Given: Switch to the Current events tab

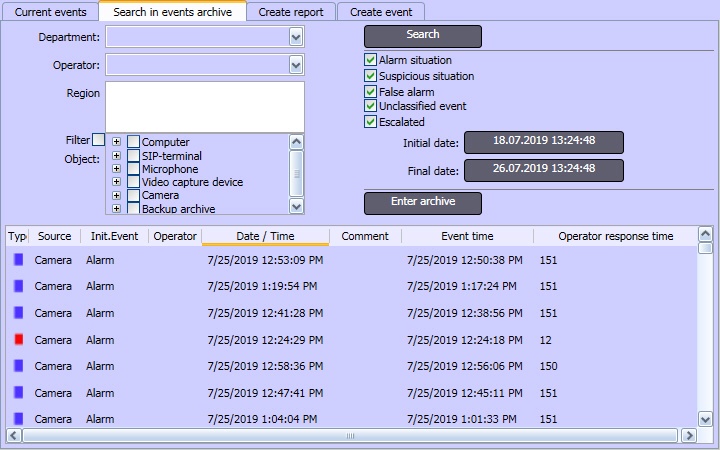Looking at the screenshot, I should point(50,12).
